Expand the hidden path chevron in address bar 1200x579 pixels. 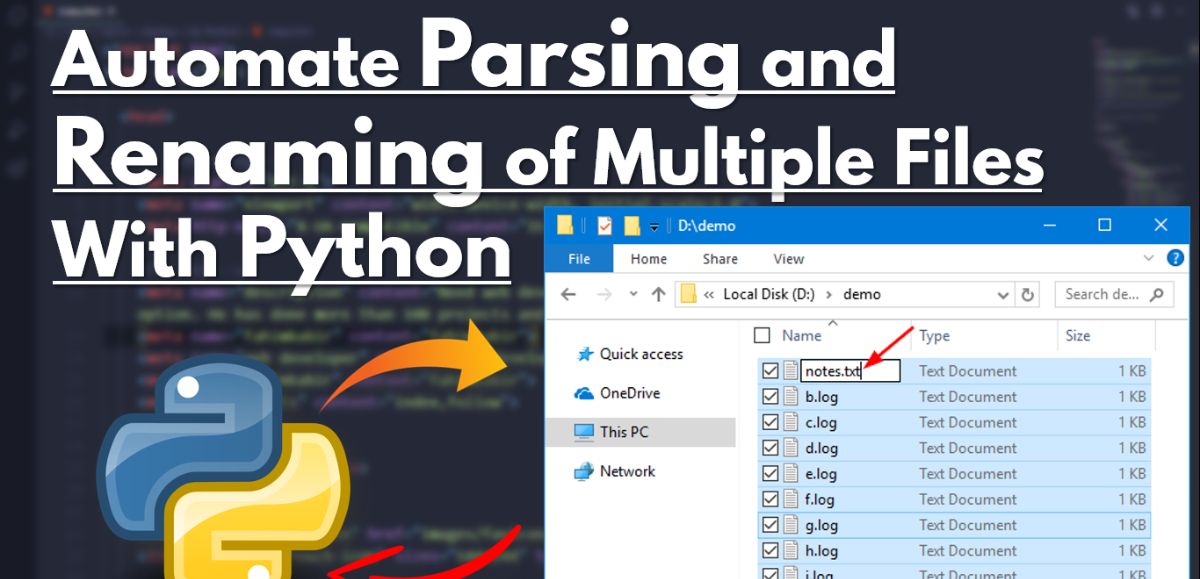tap(709, 295)
